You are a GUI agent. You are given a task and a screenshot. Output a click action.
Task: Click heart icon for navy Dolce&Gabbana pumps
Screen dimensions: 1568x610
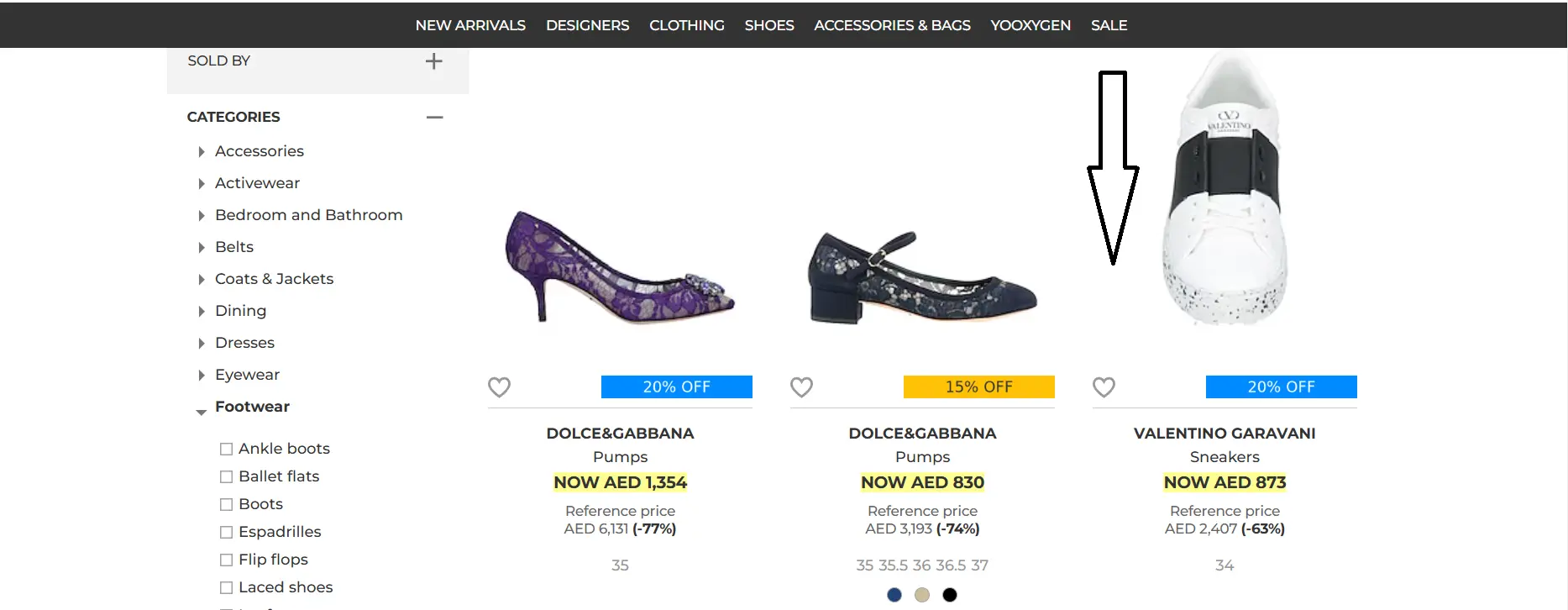tap(801, 387)
